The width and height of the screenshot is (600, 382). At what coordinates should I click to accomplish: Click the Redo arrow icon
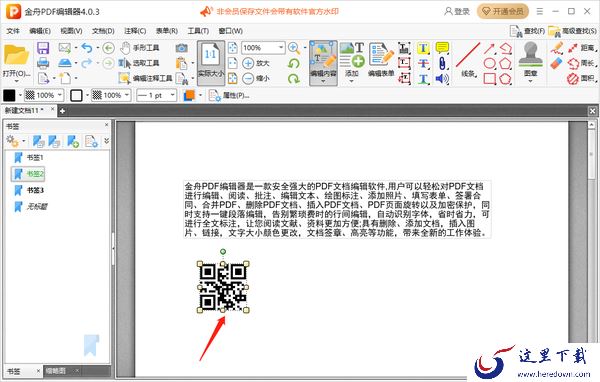point(87,63)
